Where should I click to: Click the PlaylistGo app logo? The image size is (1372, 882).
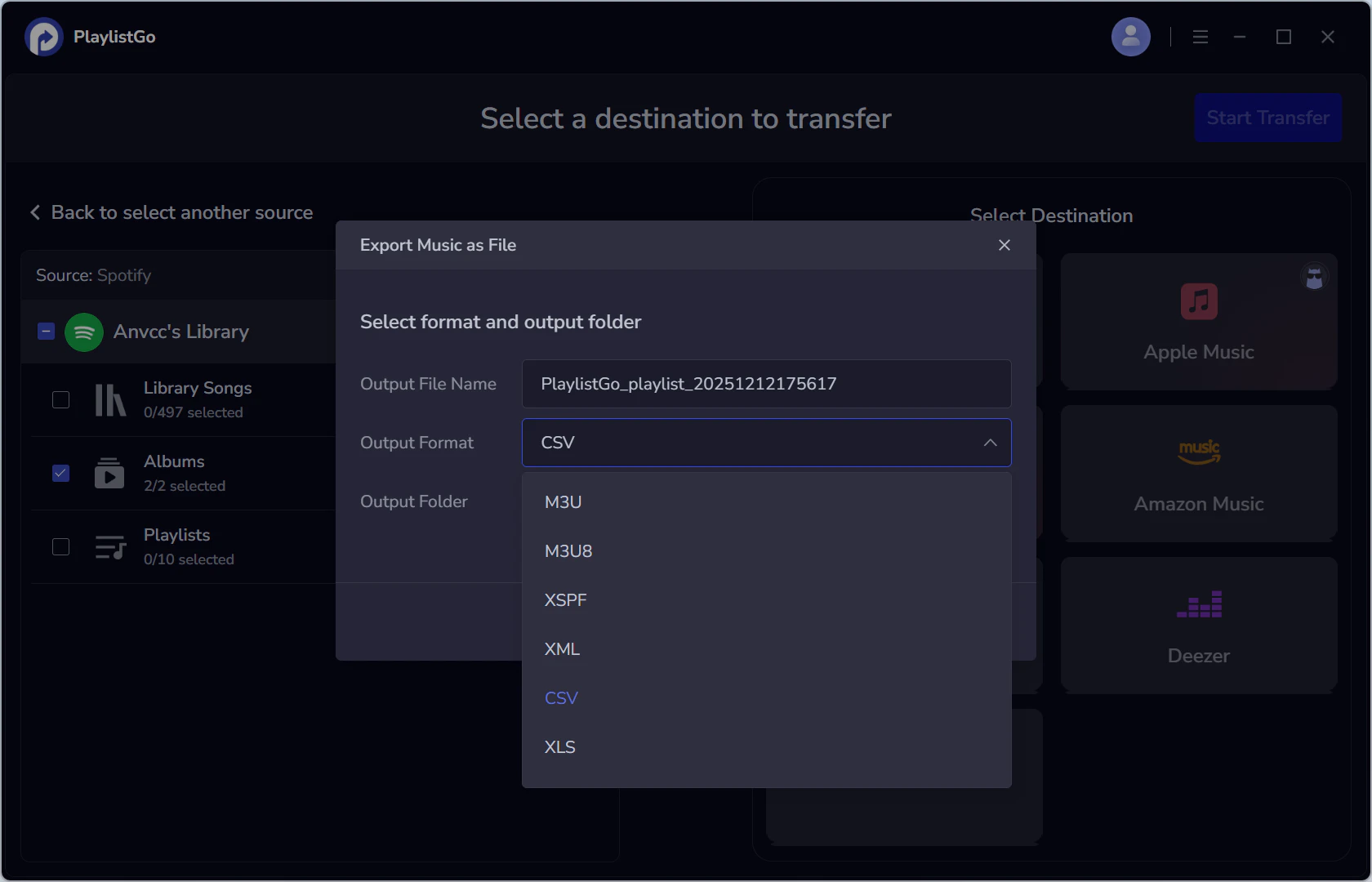(x=43, y=36)
